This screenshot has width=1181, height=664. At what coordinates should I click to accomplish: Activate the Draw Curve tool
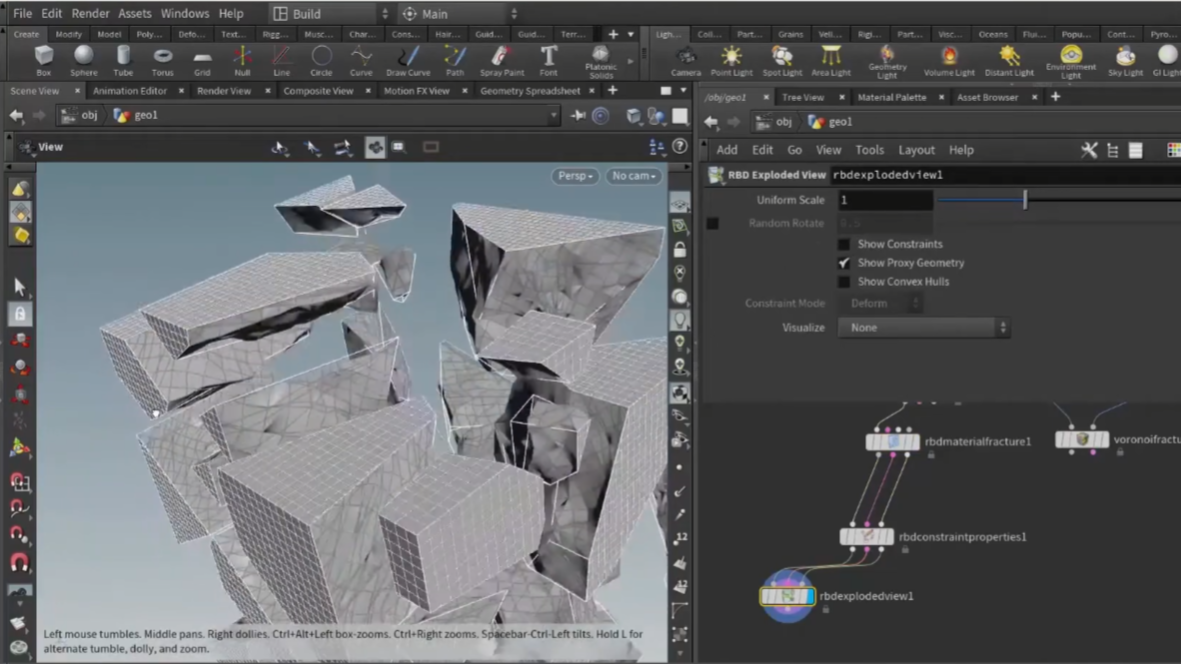click(x=408, y=60)
